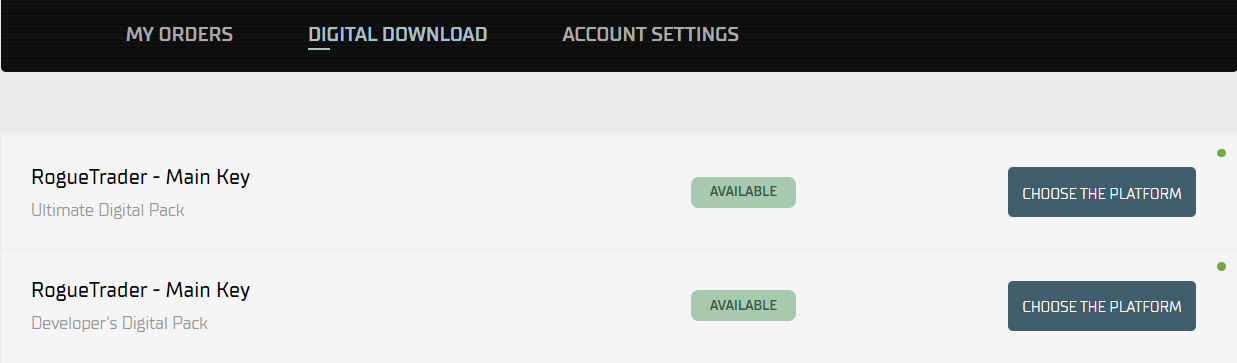The image size is (1237, 363).
Task: Click the Available badge for Ultimate Digital Pack
Action: (x=743, y=192)
